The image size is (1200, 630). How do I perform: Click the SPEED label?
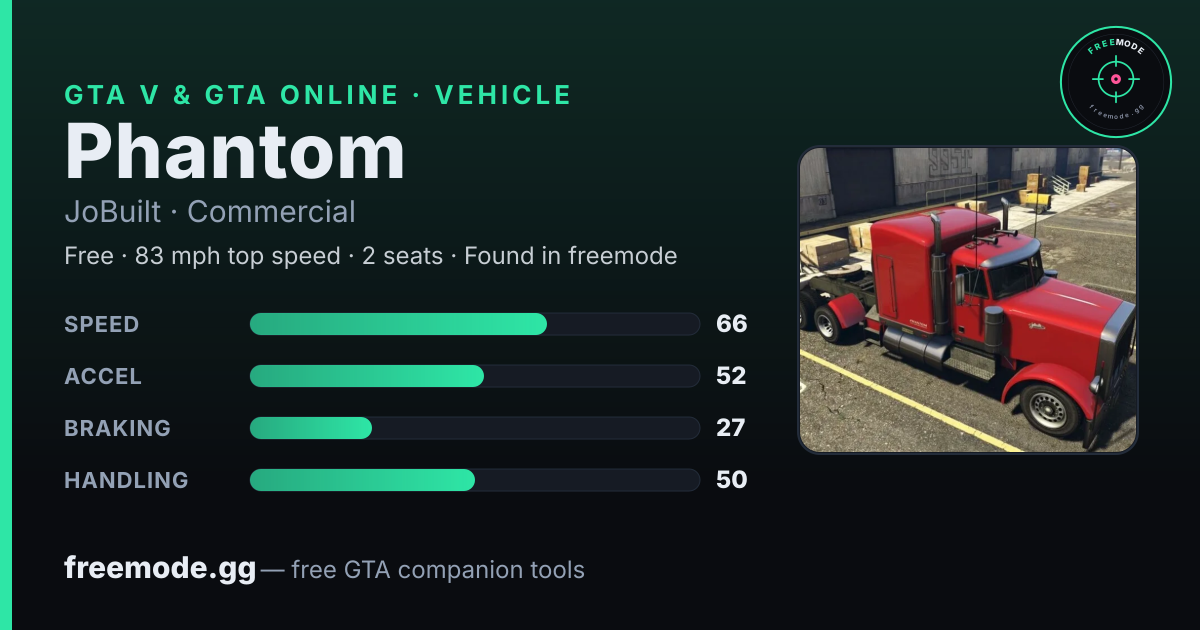(x=102, y=324)
